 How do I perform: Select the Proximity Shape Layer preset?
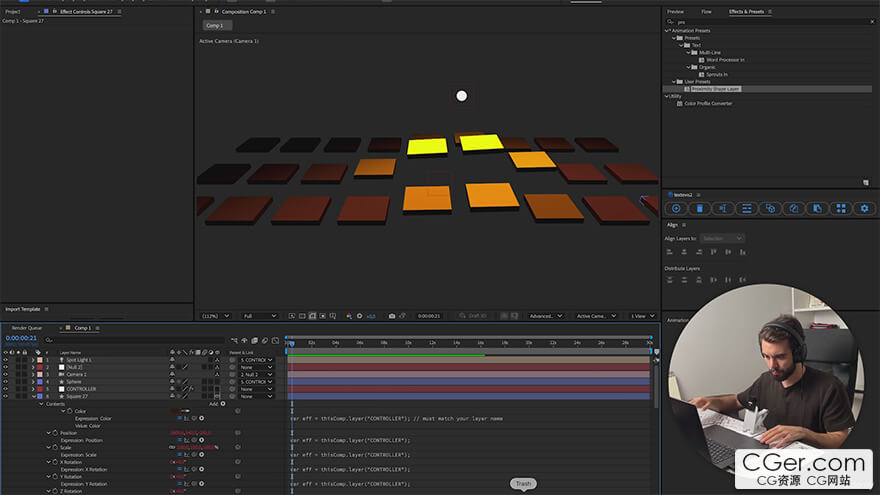coord(715,88)
